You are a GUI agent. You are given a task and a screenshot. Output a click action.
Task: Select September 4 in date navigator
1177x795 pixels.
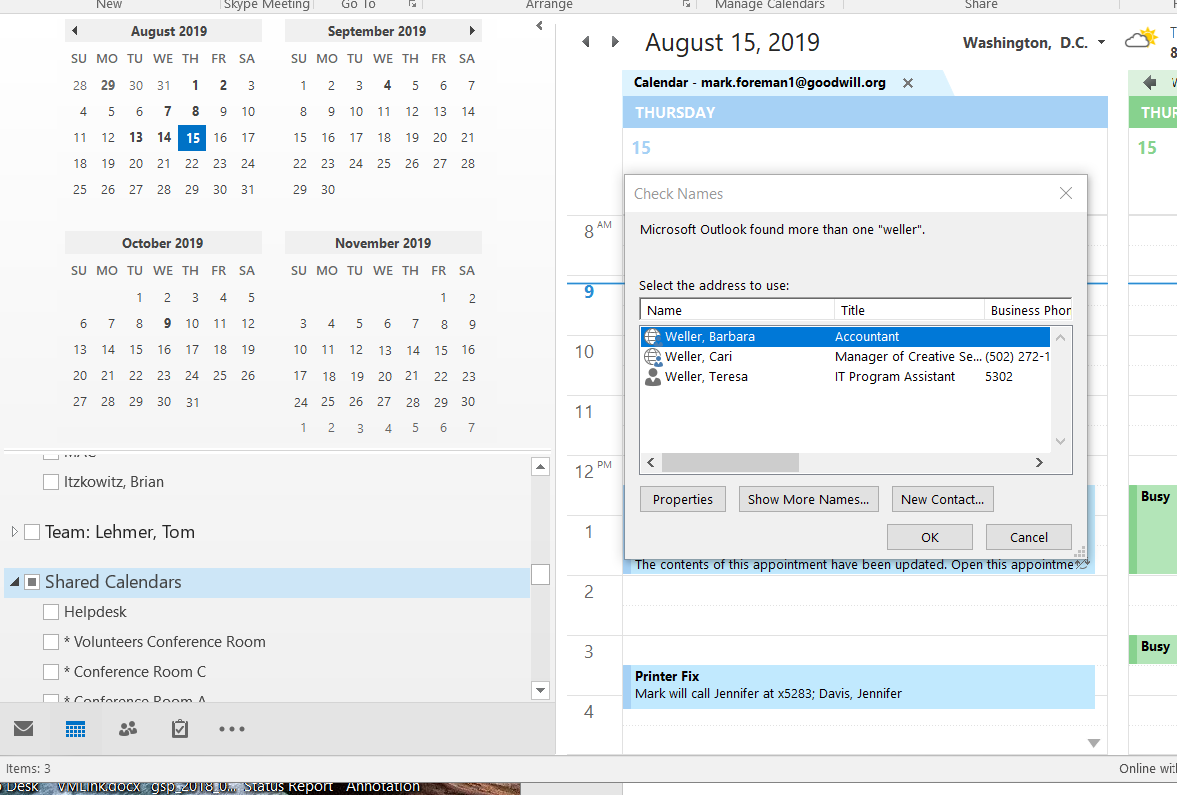click(387, 86)
